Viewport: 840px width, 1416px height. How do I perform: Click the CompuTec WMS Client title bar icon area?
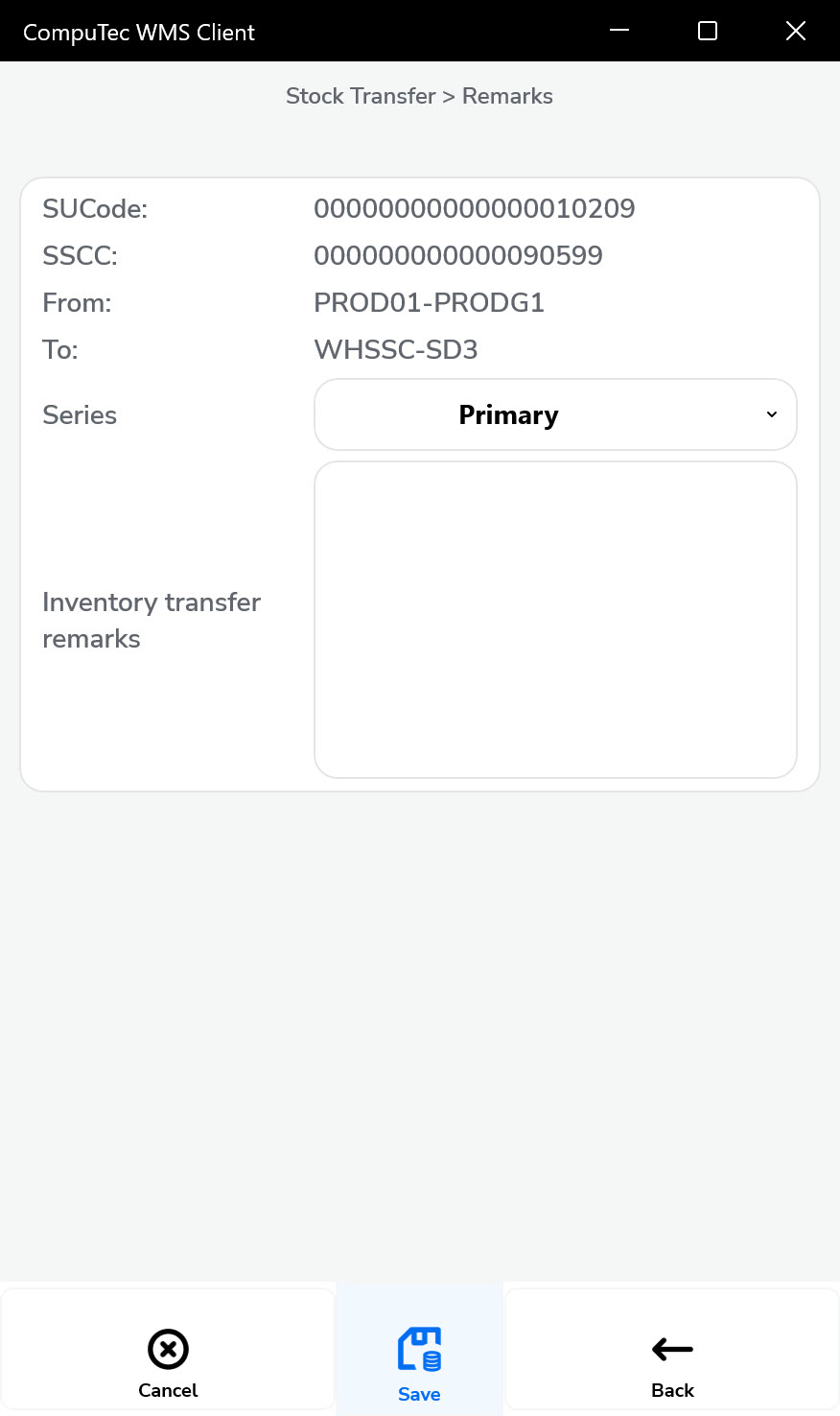pyautogui.click(x=138, y=32)
